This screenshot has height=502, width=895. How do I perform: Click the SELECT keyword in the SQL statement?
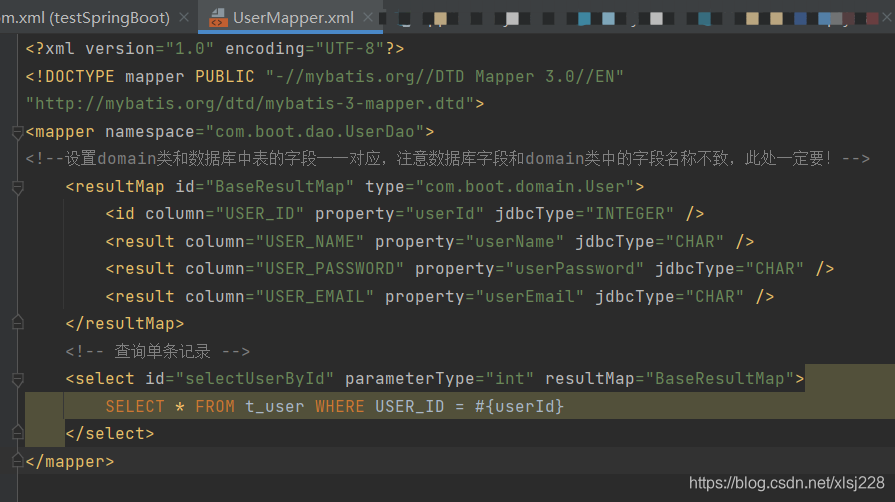pyautogui.click(x=135, y=406)
